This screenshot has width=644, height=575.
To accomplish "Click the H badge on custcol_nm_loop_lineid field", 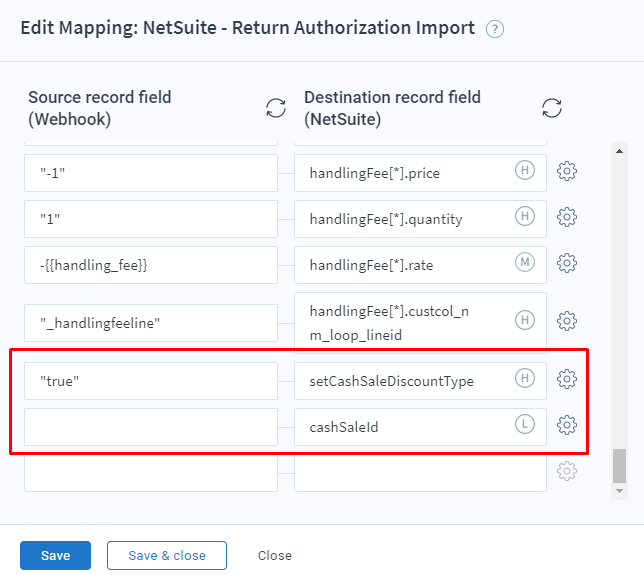I will pyautogui.click(x=525, y=320).
